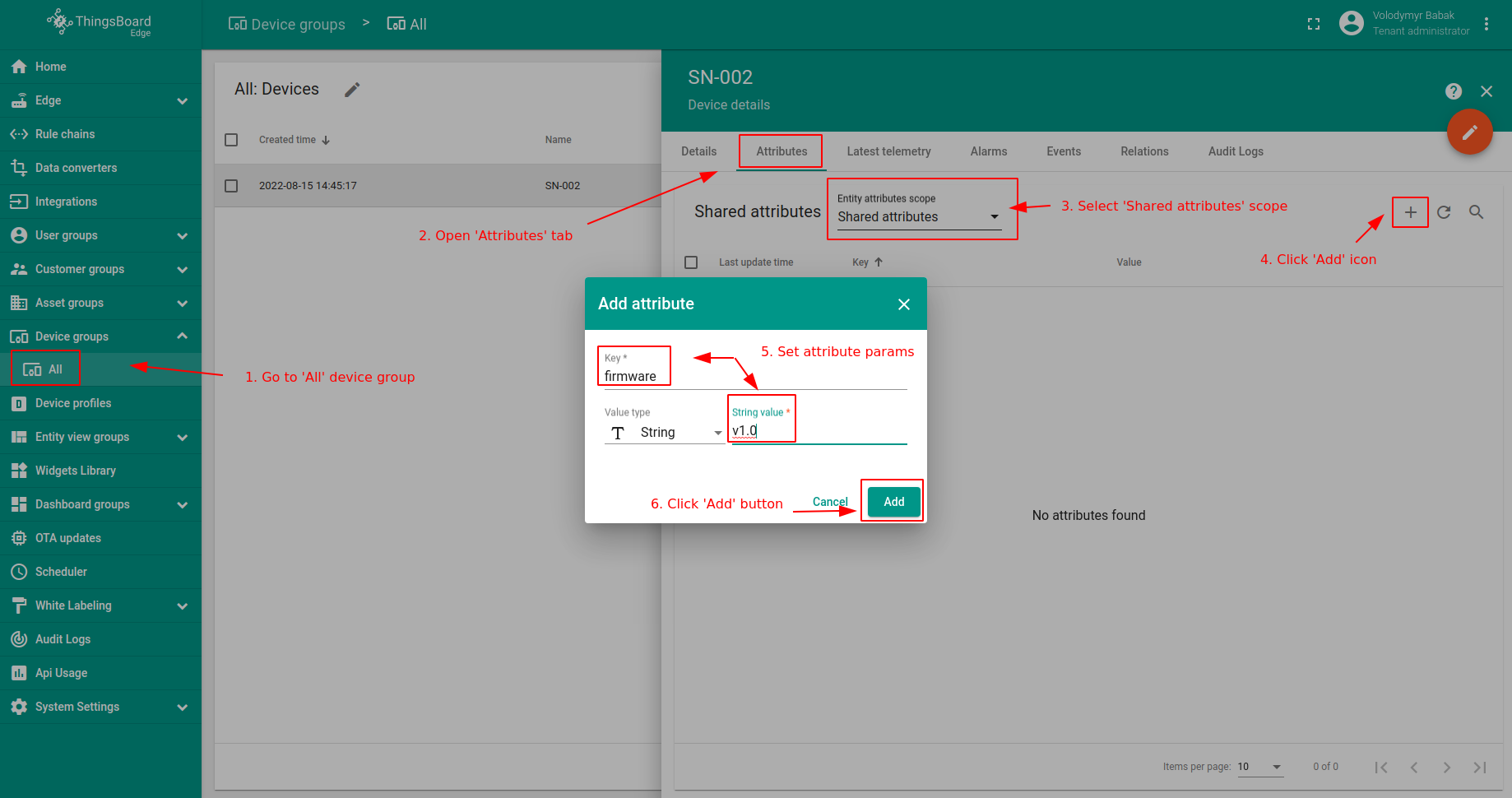The height and width of the screenshot is (798, 1512).
Task: Open Entity attributes scope dropdown
Action: 919,216
